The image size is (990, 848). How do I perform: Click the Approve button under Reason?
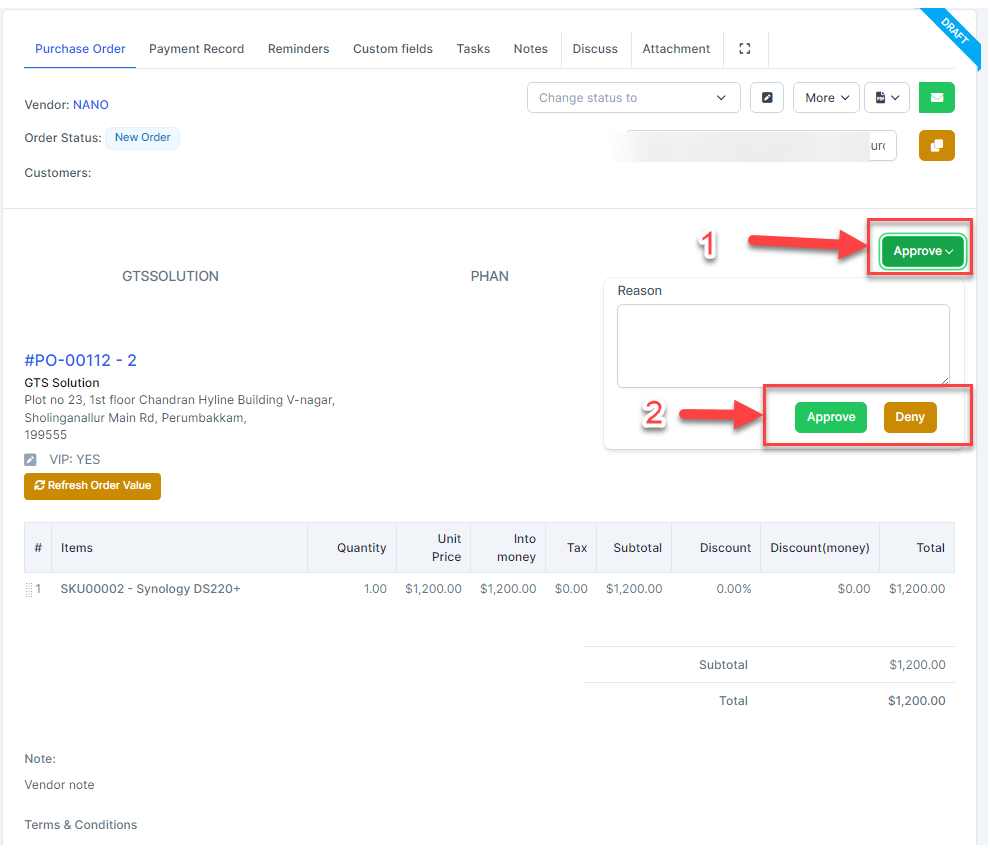(x=830, y=417)
